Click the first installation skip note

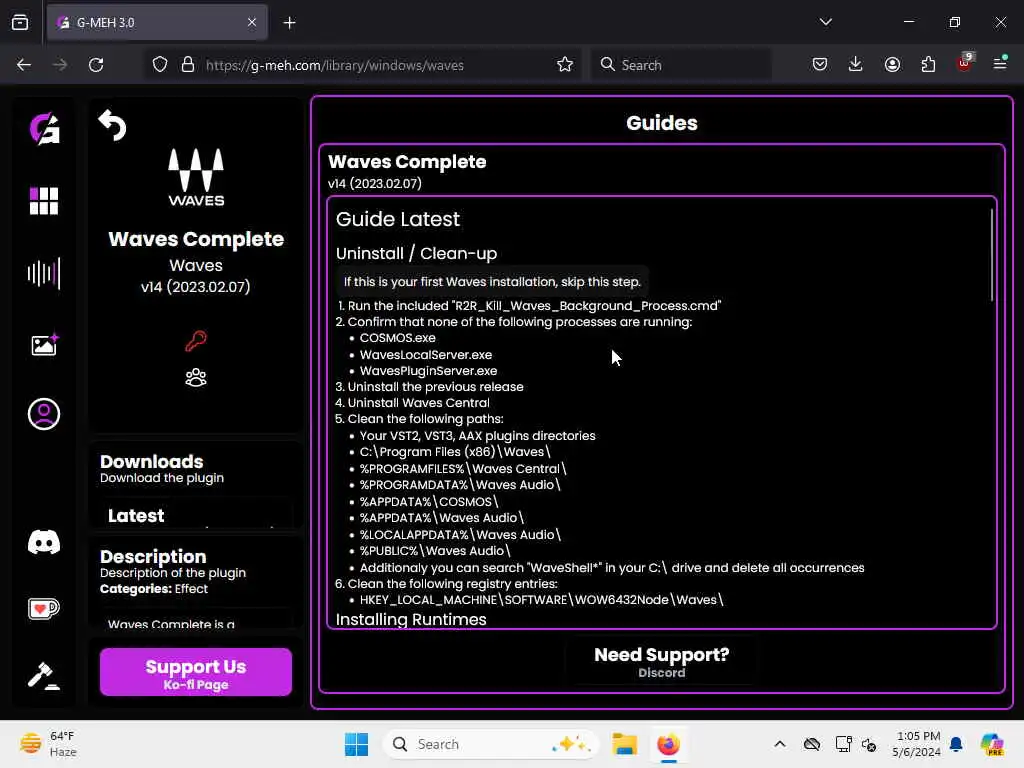coord(492,281)
